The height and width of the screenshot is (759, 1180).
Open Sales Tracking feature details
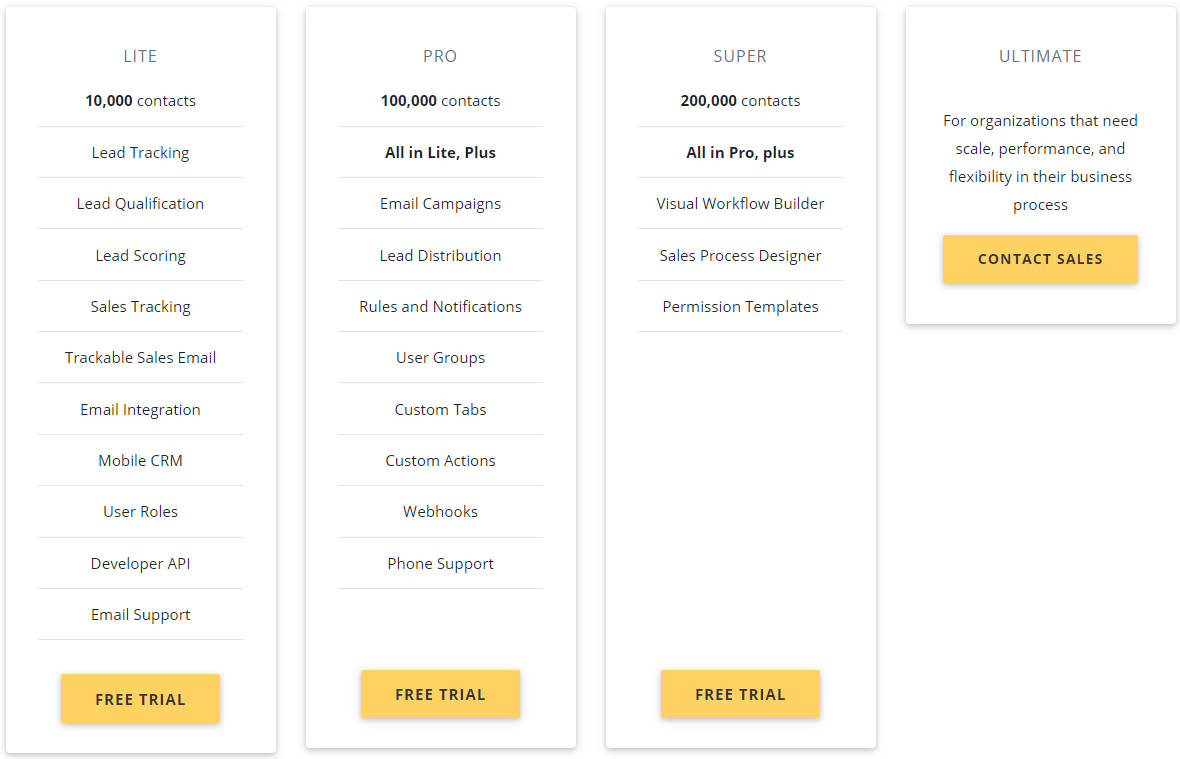click(140, 306)
